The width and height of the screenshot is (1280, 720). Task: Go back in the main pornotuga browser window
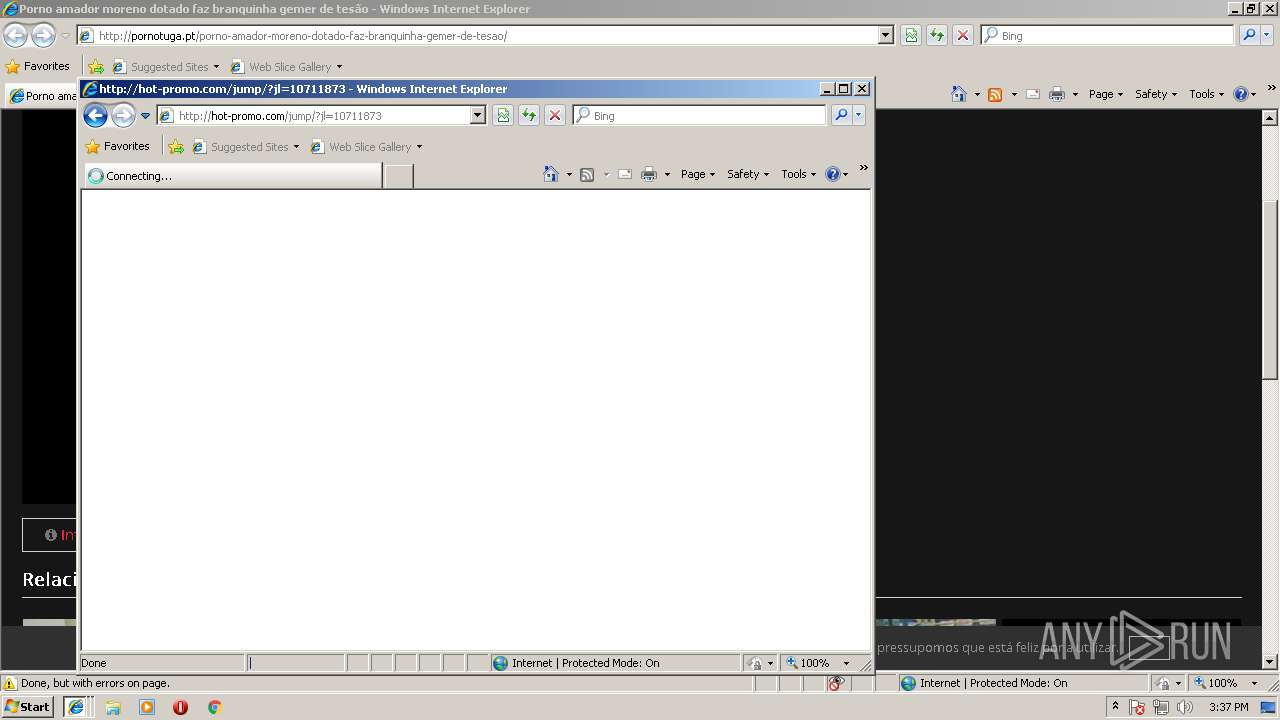click(x=15, y=36)
